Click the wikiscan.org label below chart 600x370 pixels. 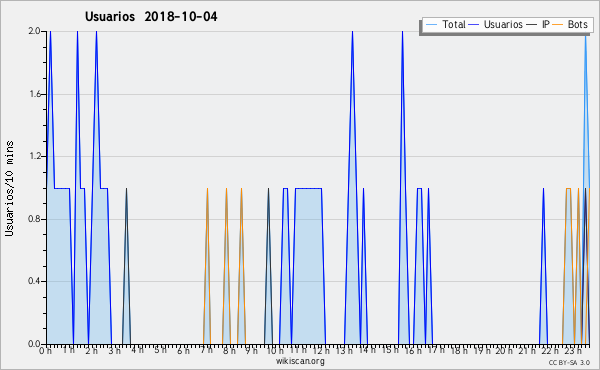point(300,361)
